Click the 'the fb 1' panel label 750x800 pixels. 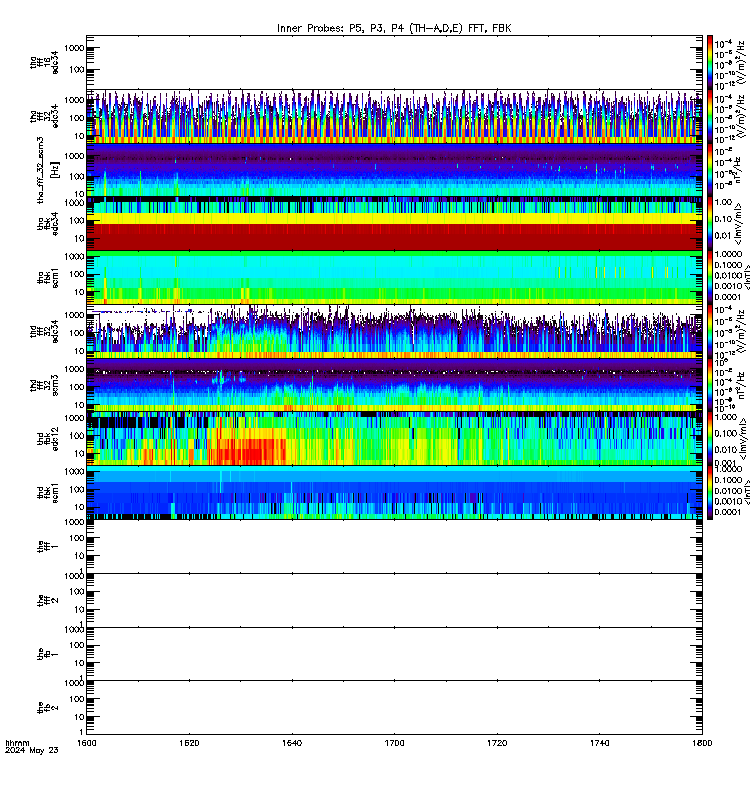coord(47,654)
